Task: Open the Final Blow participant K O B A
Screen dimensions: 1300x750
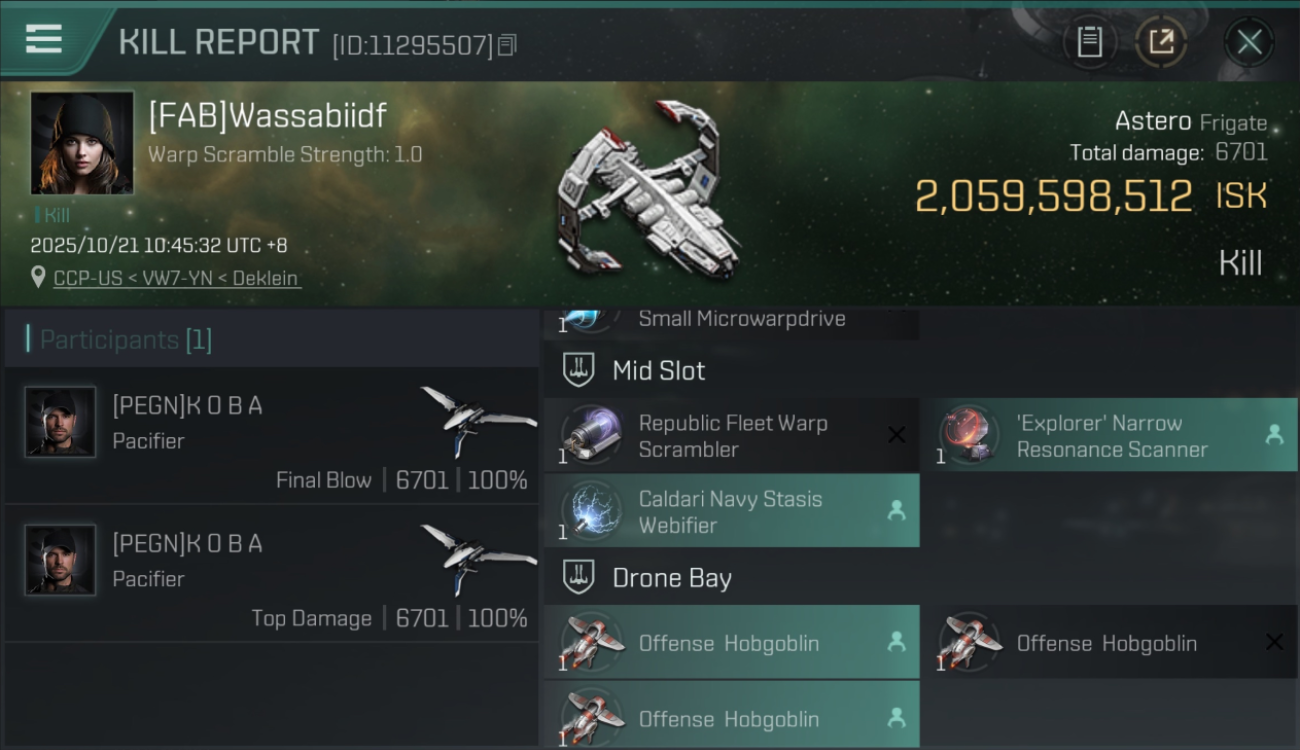Action: pyautogui.click(x=271, y=435)
